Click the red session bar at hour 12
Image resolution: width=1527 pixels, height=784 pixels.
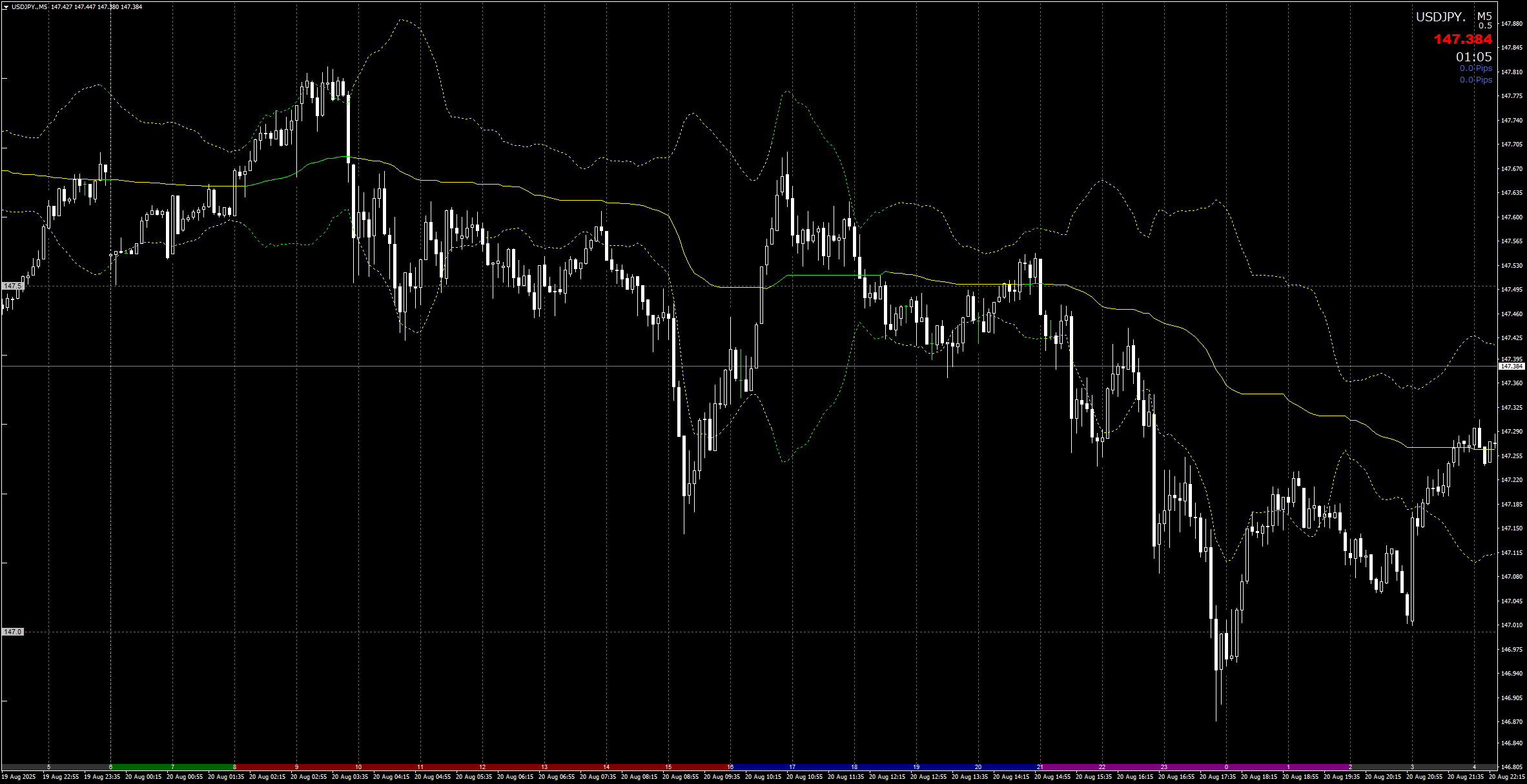(482, 767)
